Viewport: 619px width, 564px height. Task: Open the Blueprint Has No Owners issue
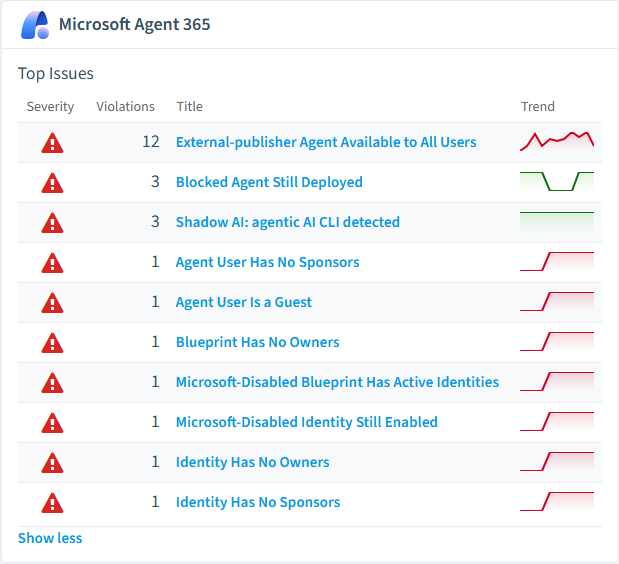click(x=257, y=342)
